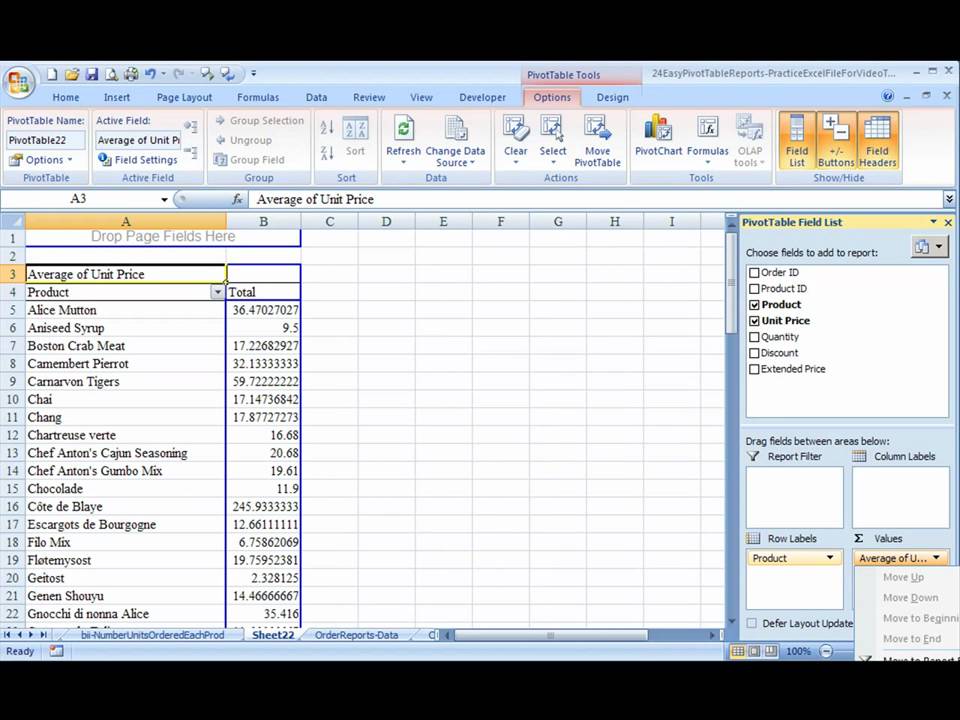Expand the formula bar
Screen dimensions: 960x720
(x=948, y=199)
